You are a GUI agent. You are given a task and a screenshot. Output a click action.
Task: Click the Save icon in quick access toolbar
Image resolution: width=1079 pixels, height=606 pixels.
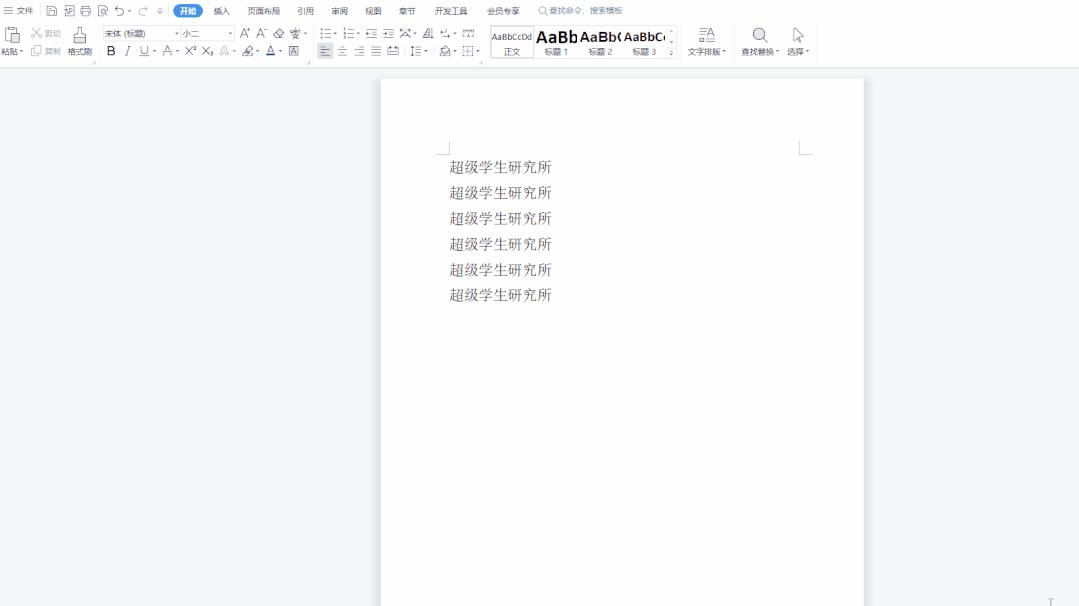coord(52,11)
